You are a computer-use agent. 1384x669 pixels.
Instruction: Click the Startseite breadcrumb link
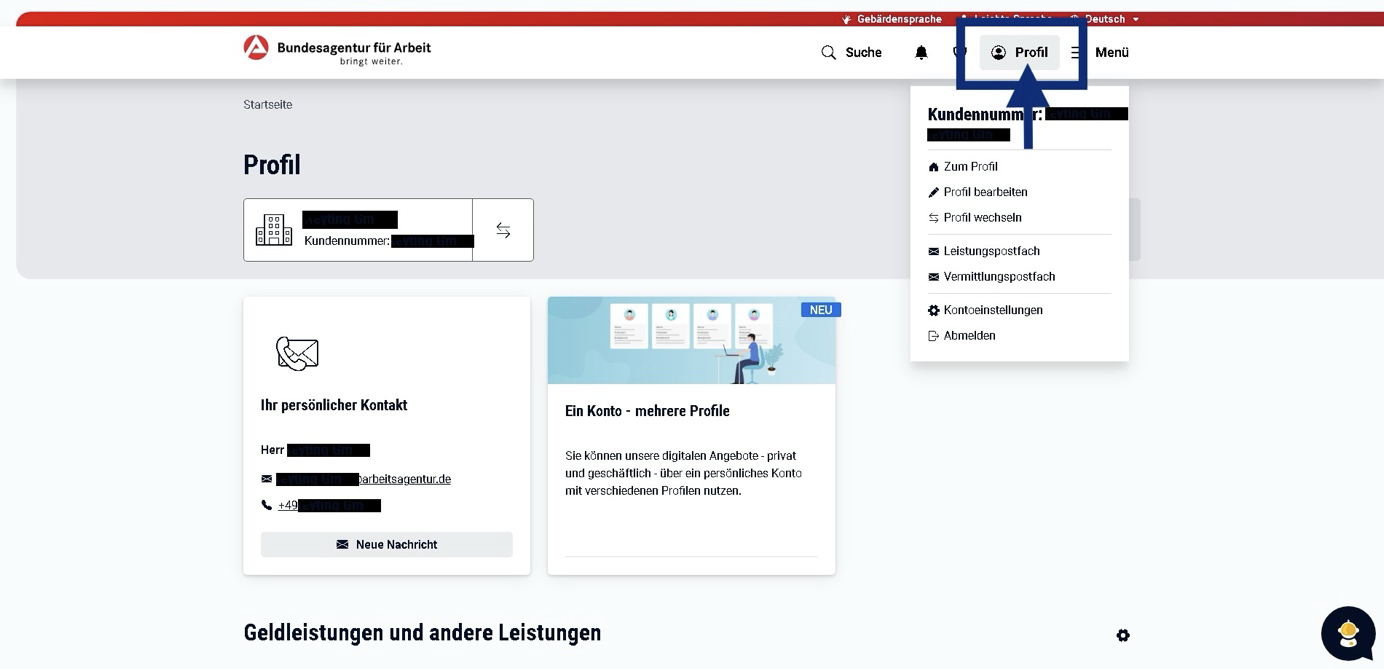point(268,105)
